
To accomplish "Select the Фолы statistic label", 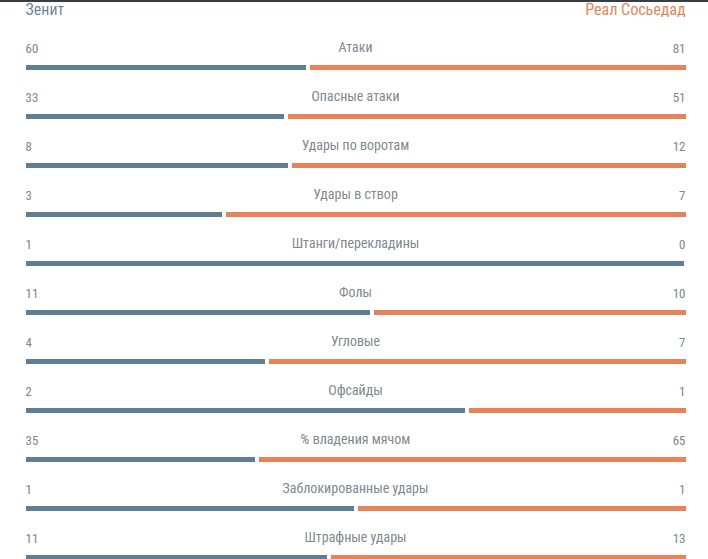I will coord(355,293).
